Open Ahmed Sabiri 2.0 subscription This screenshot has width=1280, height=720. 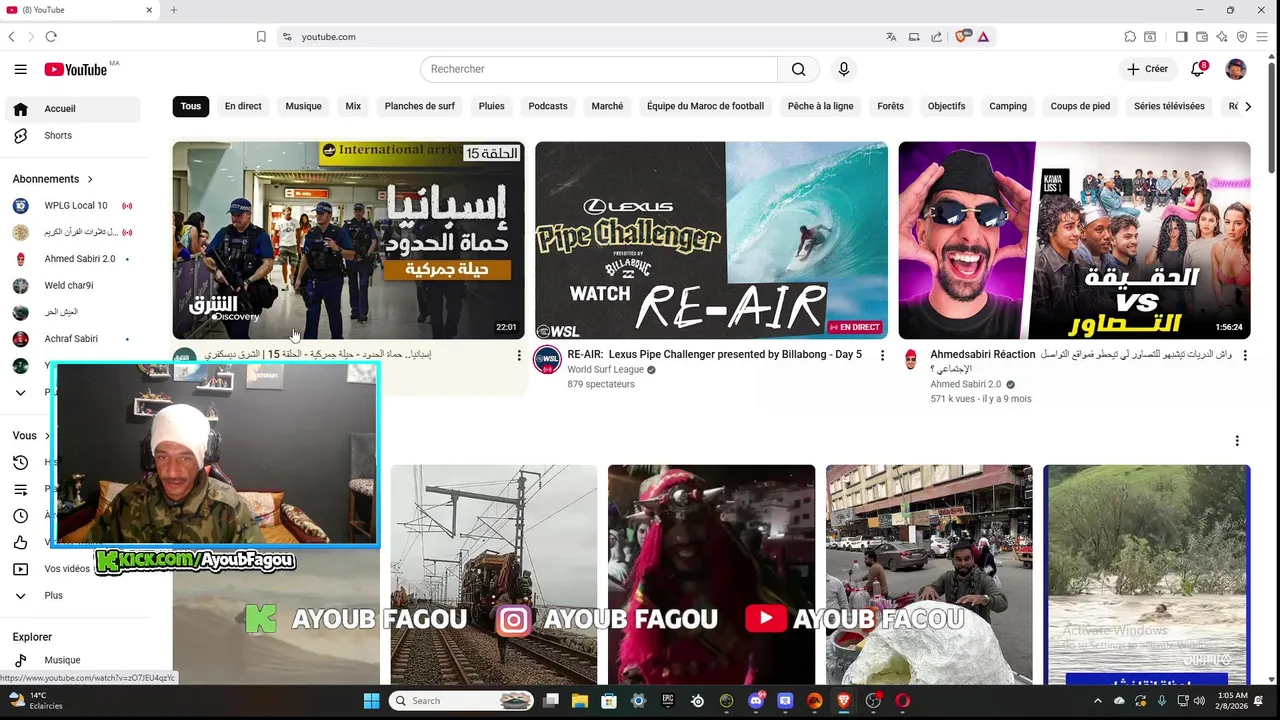(x=73, y=259)
